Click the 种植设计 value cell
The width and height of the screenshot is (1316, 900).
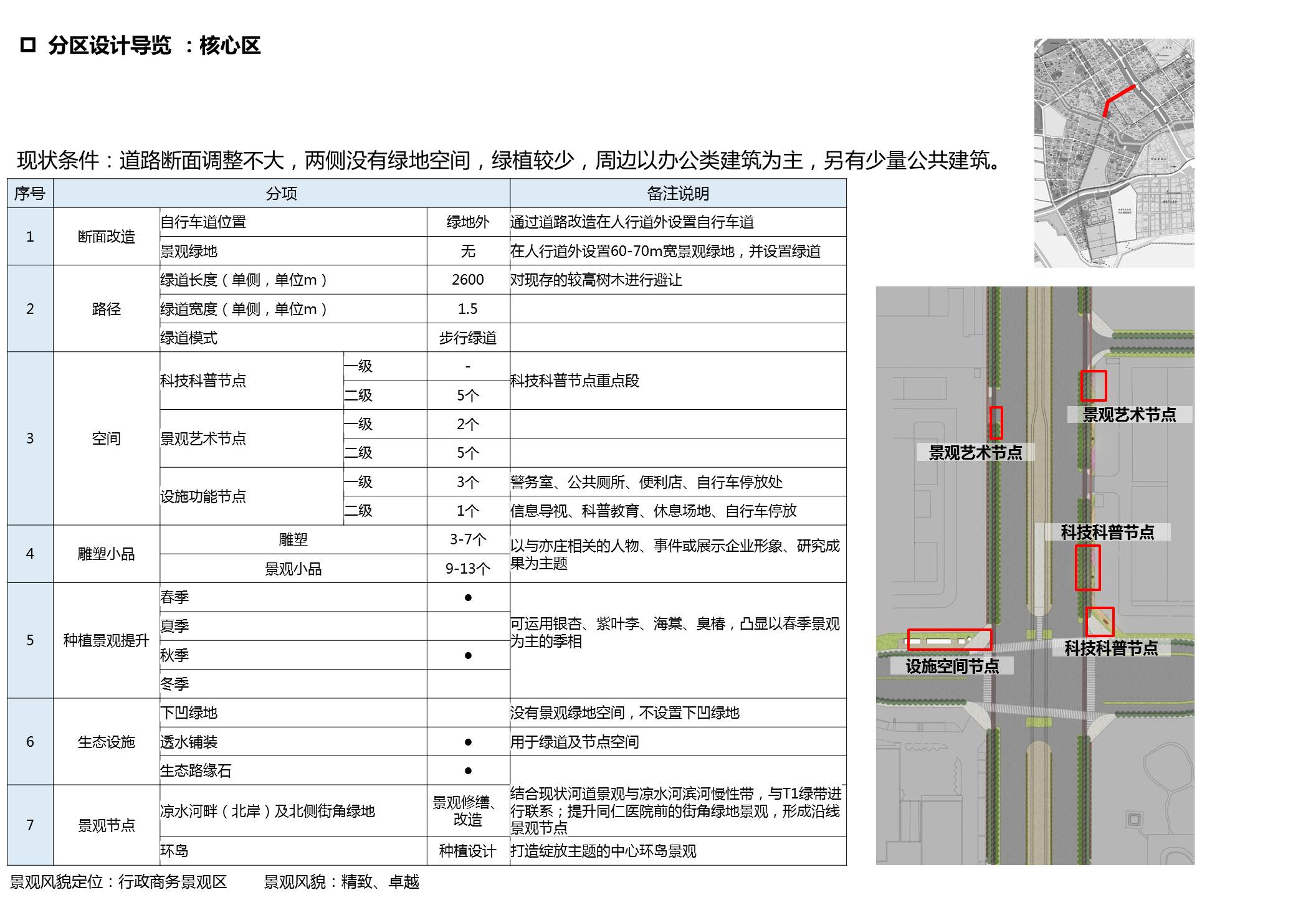[x=468, y=851]
